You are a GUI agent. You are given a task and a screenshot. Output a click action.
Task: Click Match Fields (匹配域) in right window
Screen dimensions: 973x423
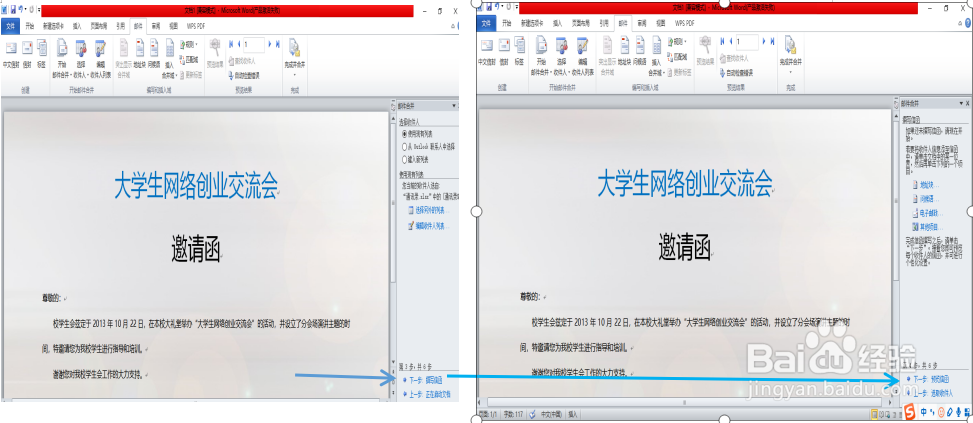[x=678, y=57]
